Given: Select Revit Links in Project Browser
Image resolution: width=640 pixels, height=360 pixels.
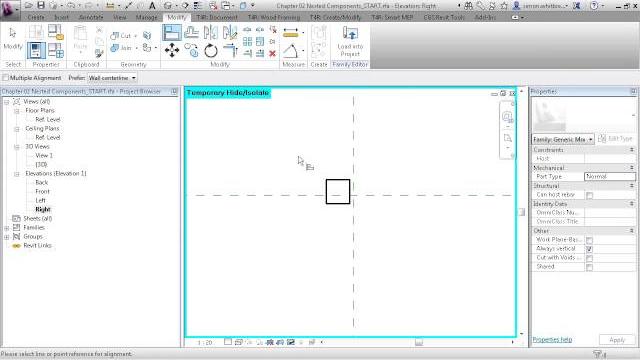Looking at the screenshot, I should pyautogui.click(x=37, y=246).
